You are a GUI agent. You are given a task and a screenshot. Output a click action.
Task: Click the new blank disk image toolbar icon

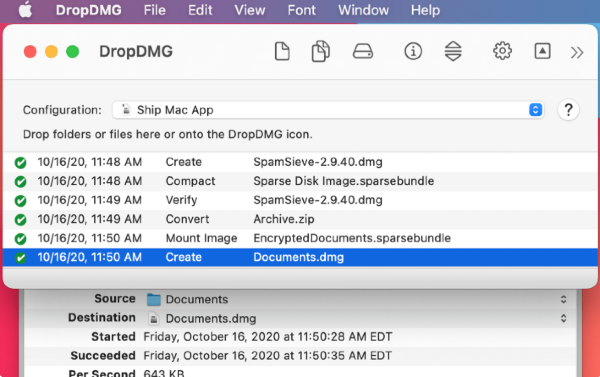(x=282, y=51)
